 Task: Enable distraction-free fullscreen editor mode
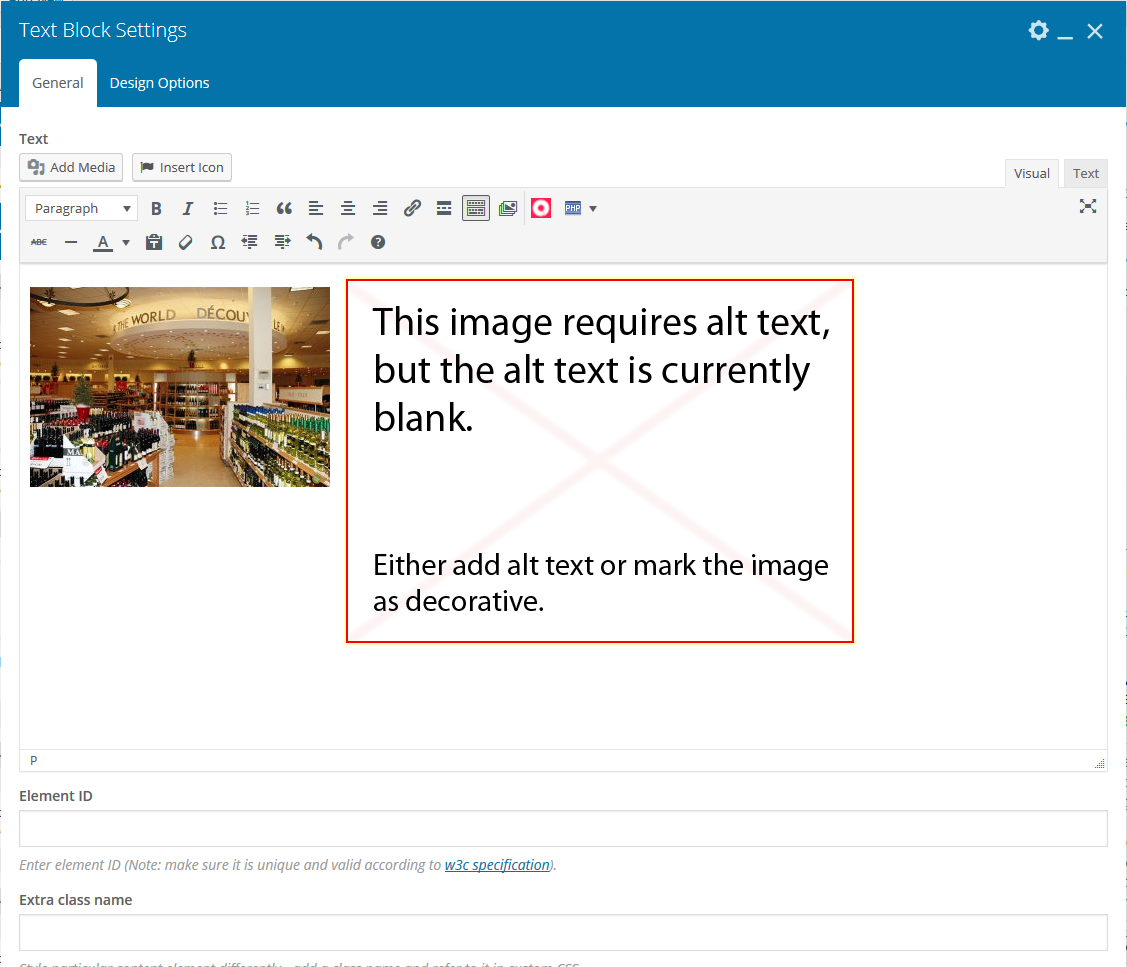pyautogui.click(x=1088, y=207)
